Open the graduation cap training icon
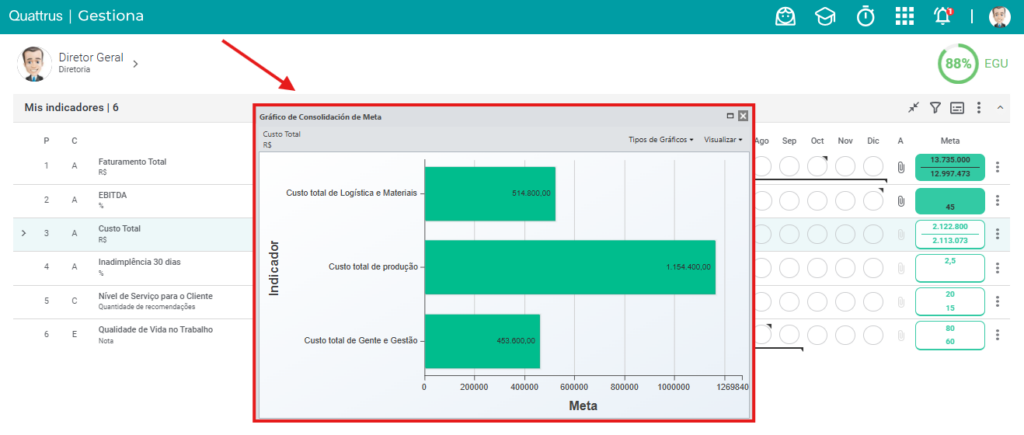The height and width of the screenshot is (435, 1024). (x=825, y=17)
